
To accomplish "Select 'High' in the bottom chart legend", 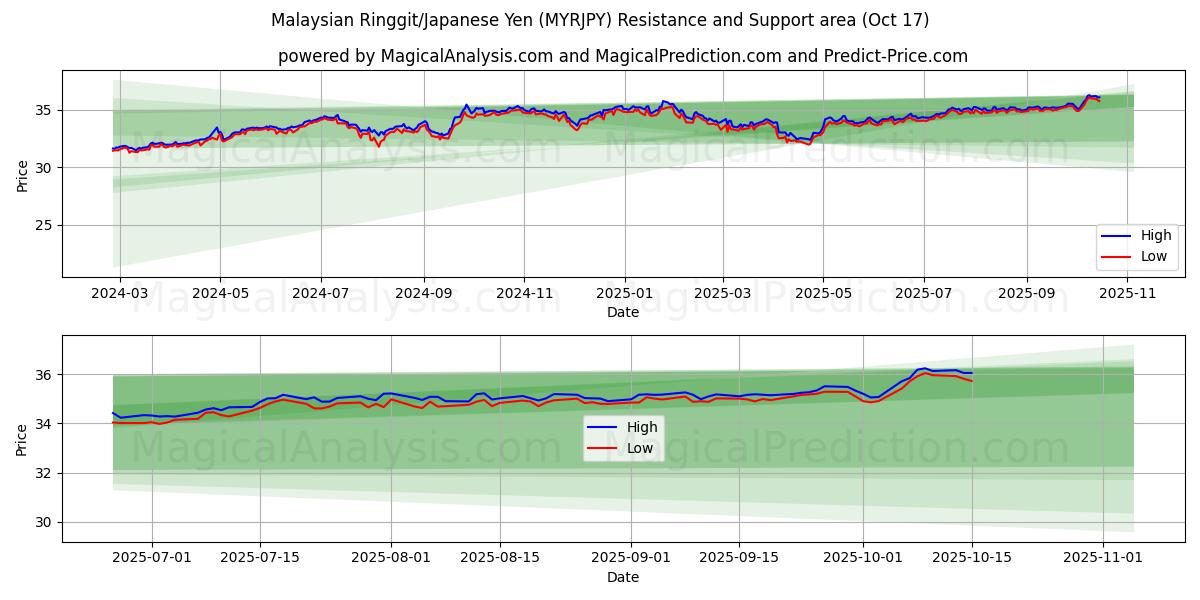I will click(641, 427).
